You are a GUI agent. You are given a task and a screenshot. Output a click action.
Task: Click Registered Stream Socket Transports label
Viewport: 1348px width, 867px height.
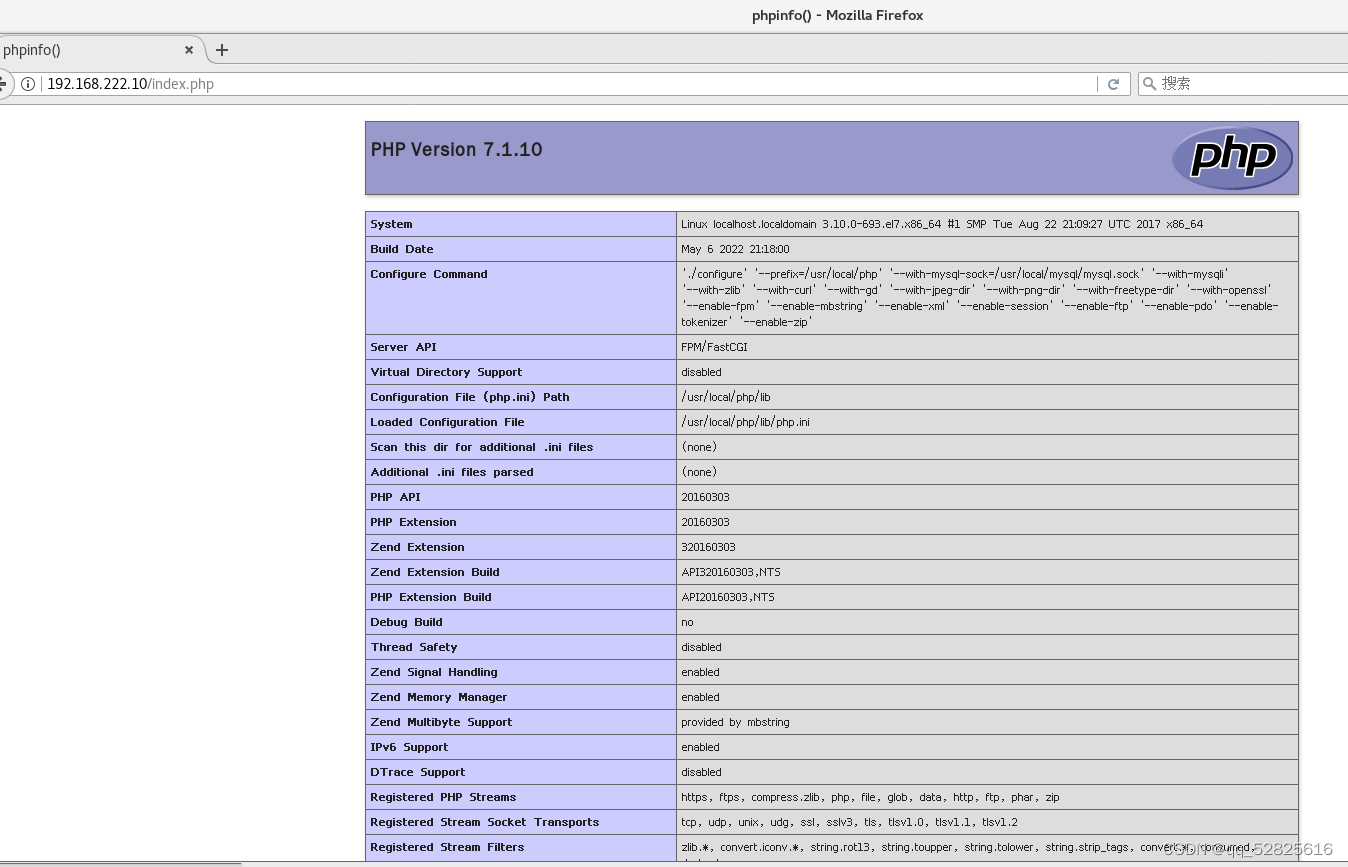[x=485, y=822]
